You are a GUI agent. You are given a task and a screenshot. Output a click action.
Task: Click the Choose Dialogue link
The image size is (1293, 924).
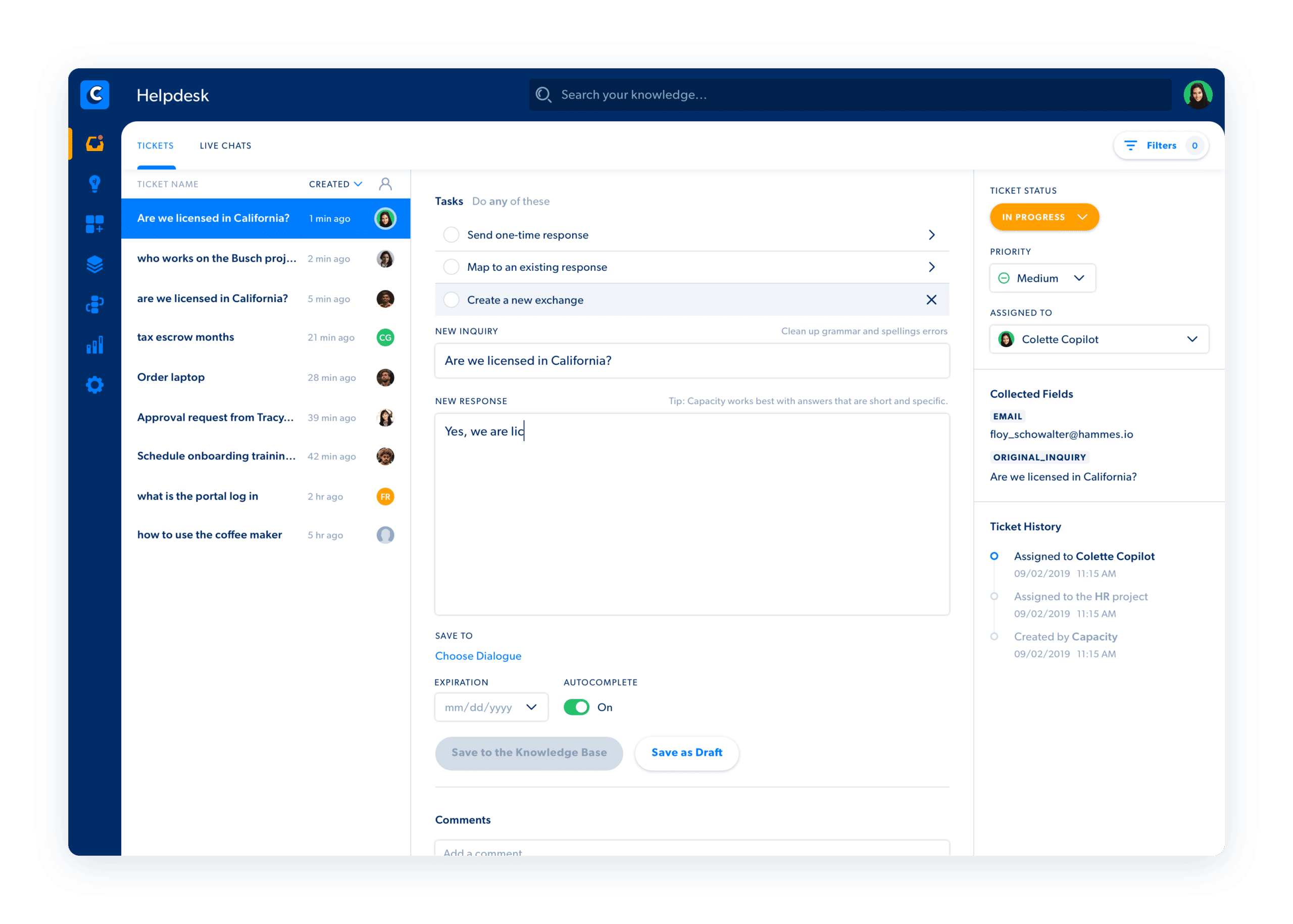(x=478, y=656)
